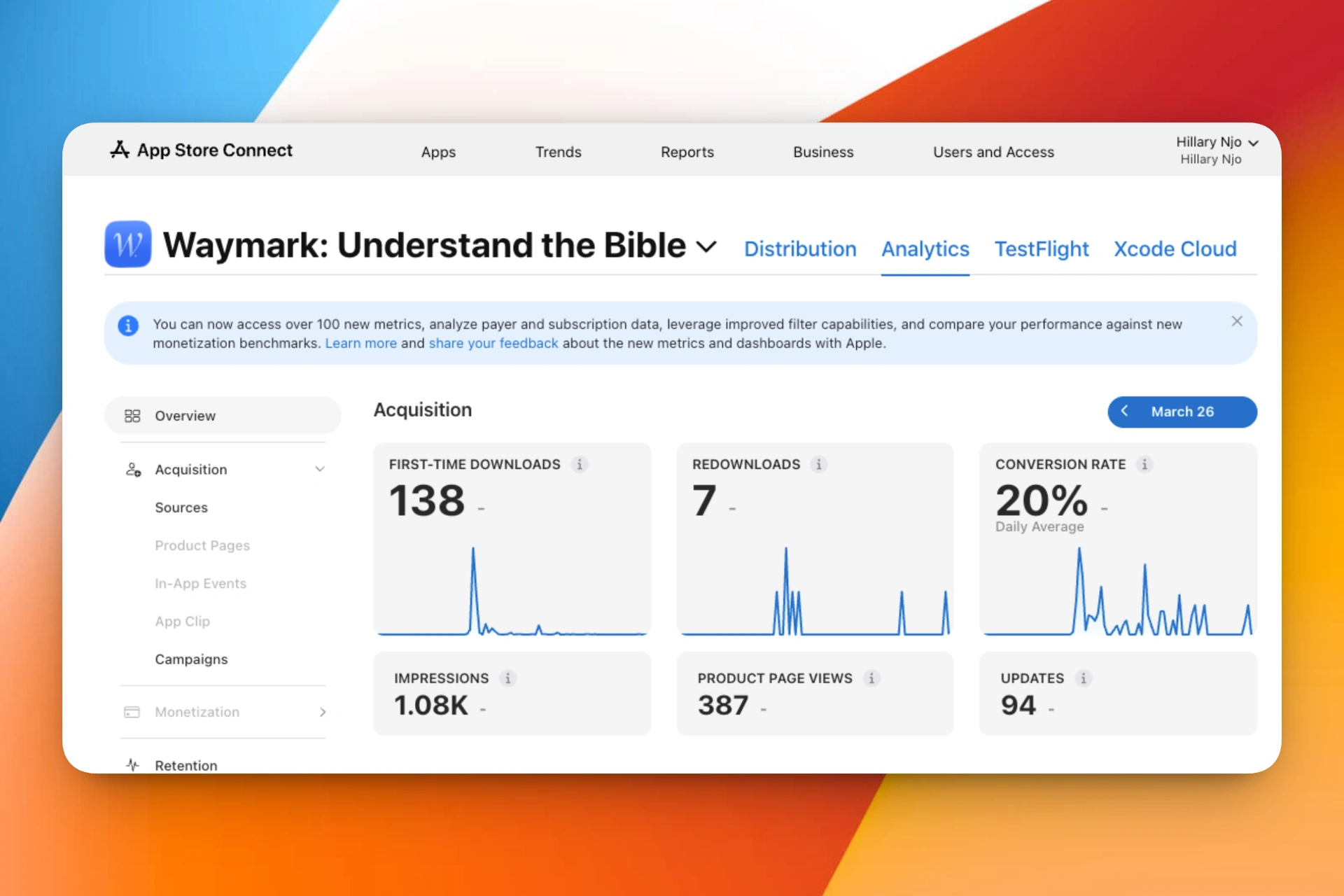The height and width of the screenshot is (896, 1344).
Task: Expand the Monetization sidebar section
Action: (323, 712)
